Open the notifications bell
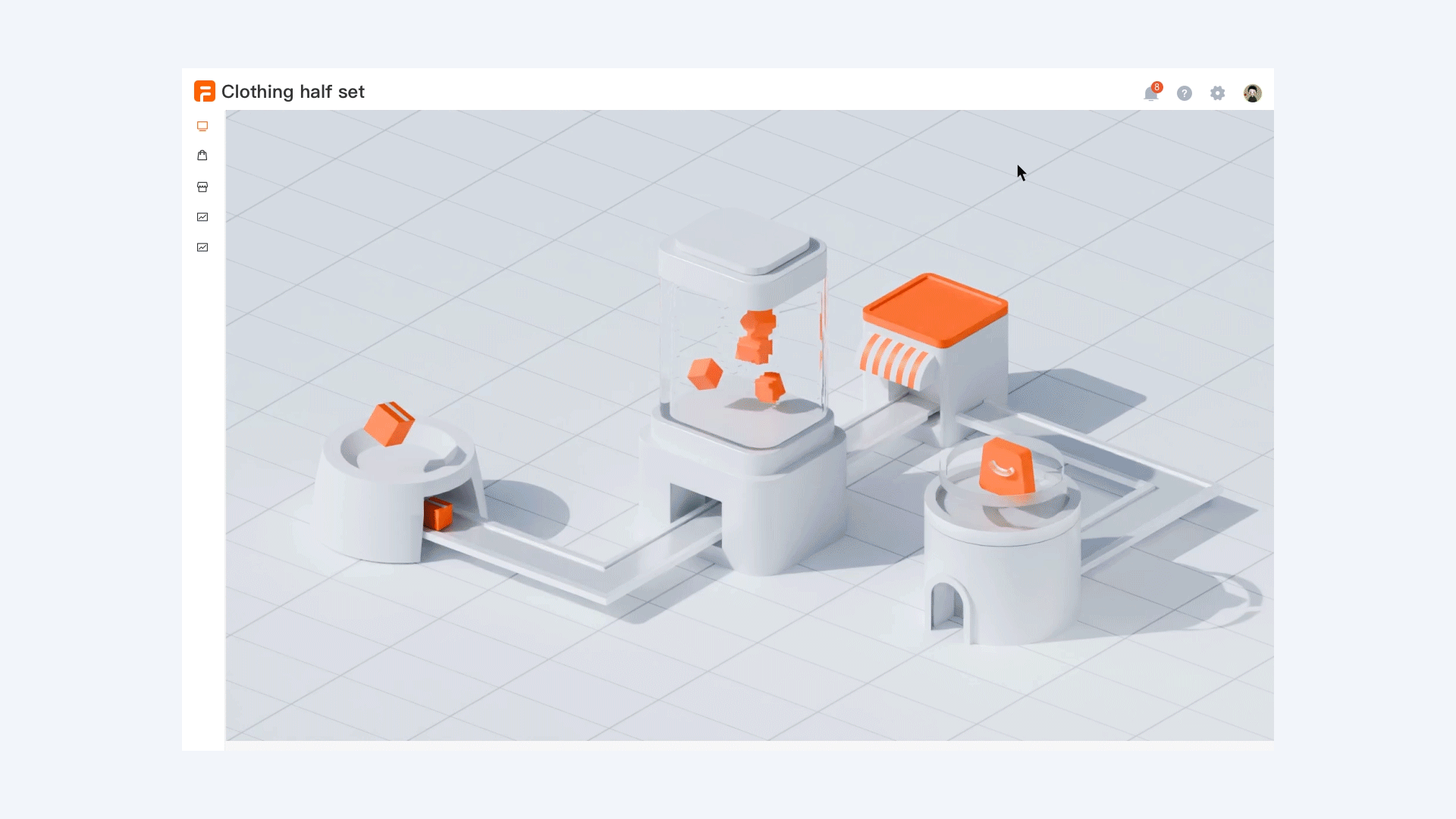1456x819 pixels. pos(1151,93)
